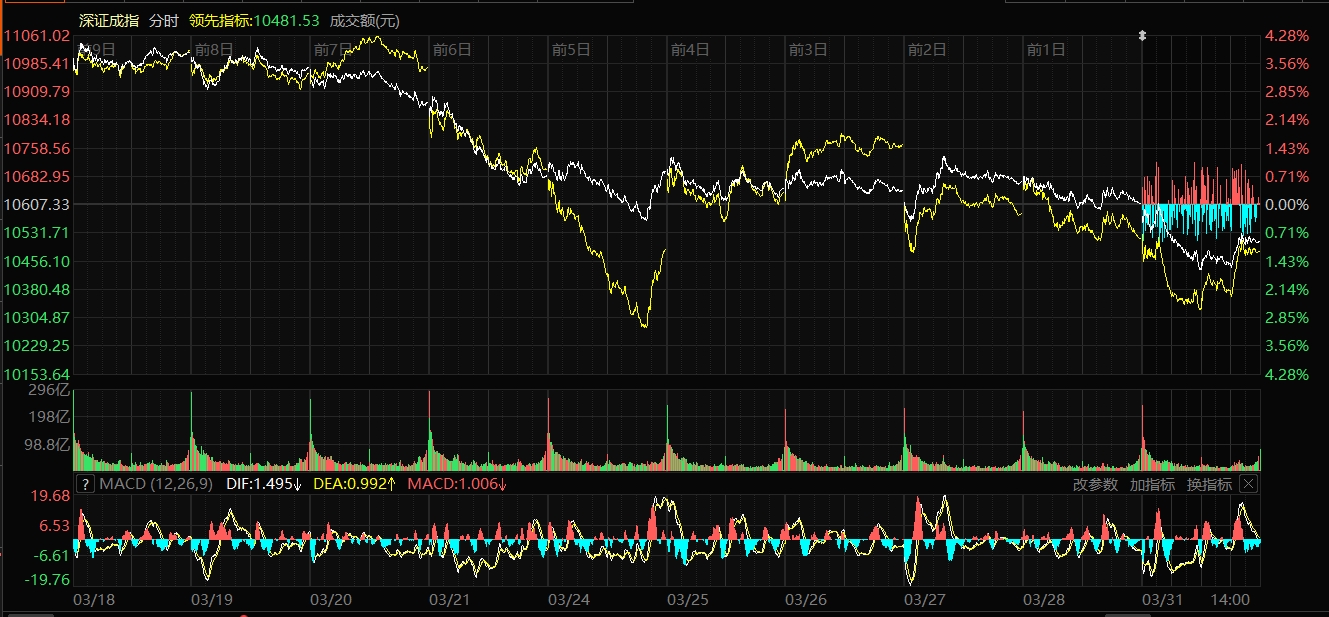Click the 6.53 MACD axis label
This screenshot has height=617, width=1329.
56,525
